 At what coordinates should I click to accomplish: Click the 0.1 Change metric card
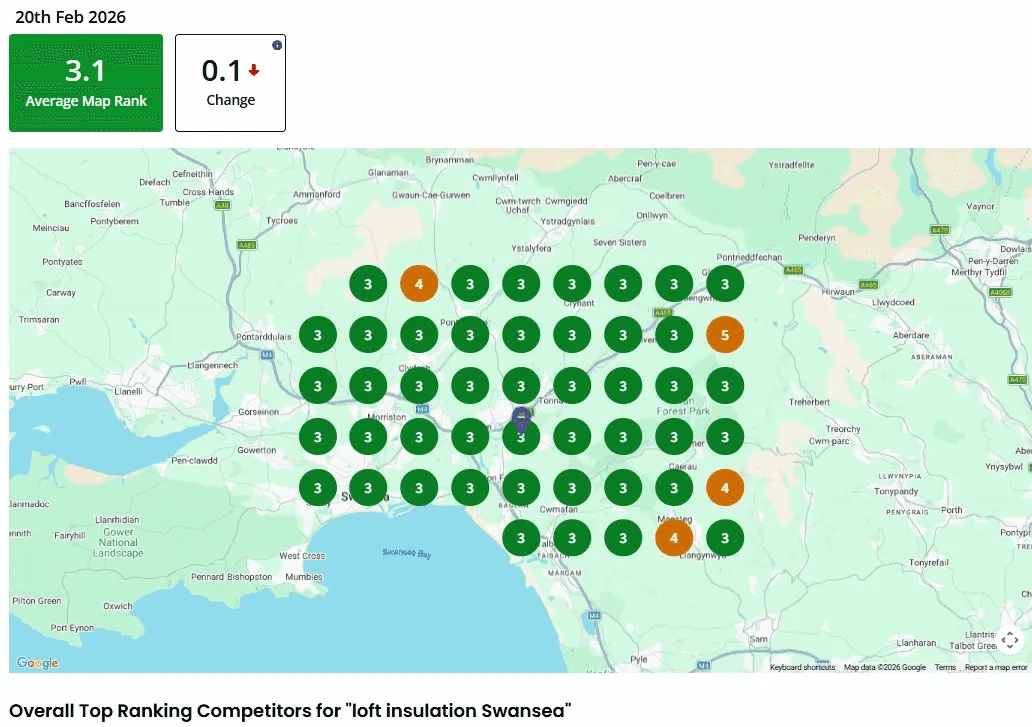click(230, 83)
